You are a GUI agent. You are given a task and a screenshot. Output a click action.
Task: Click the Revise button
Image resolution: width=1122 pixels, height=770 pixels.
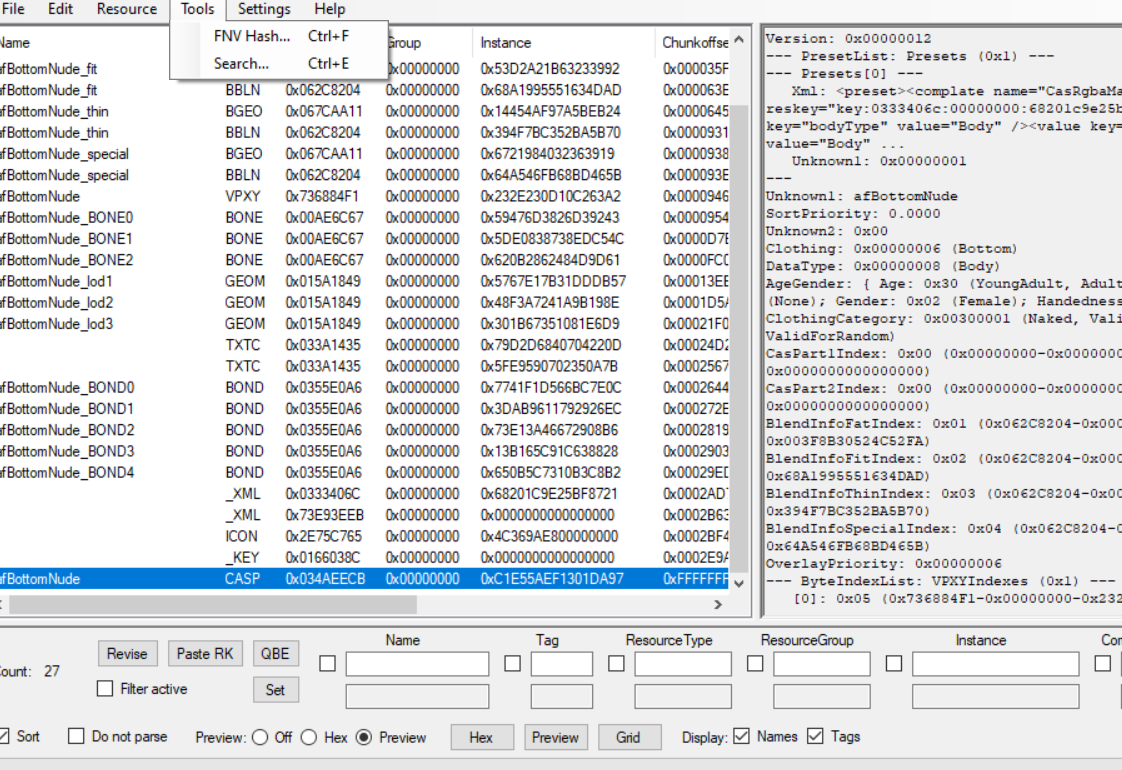(127, 653)
